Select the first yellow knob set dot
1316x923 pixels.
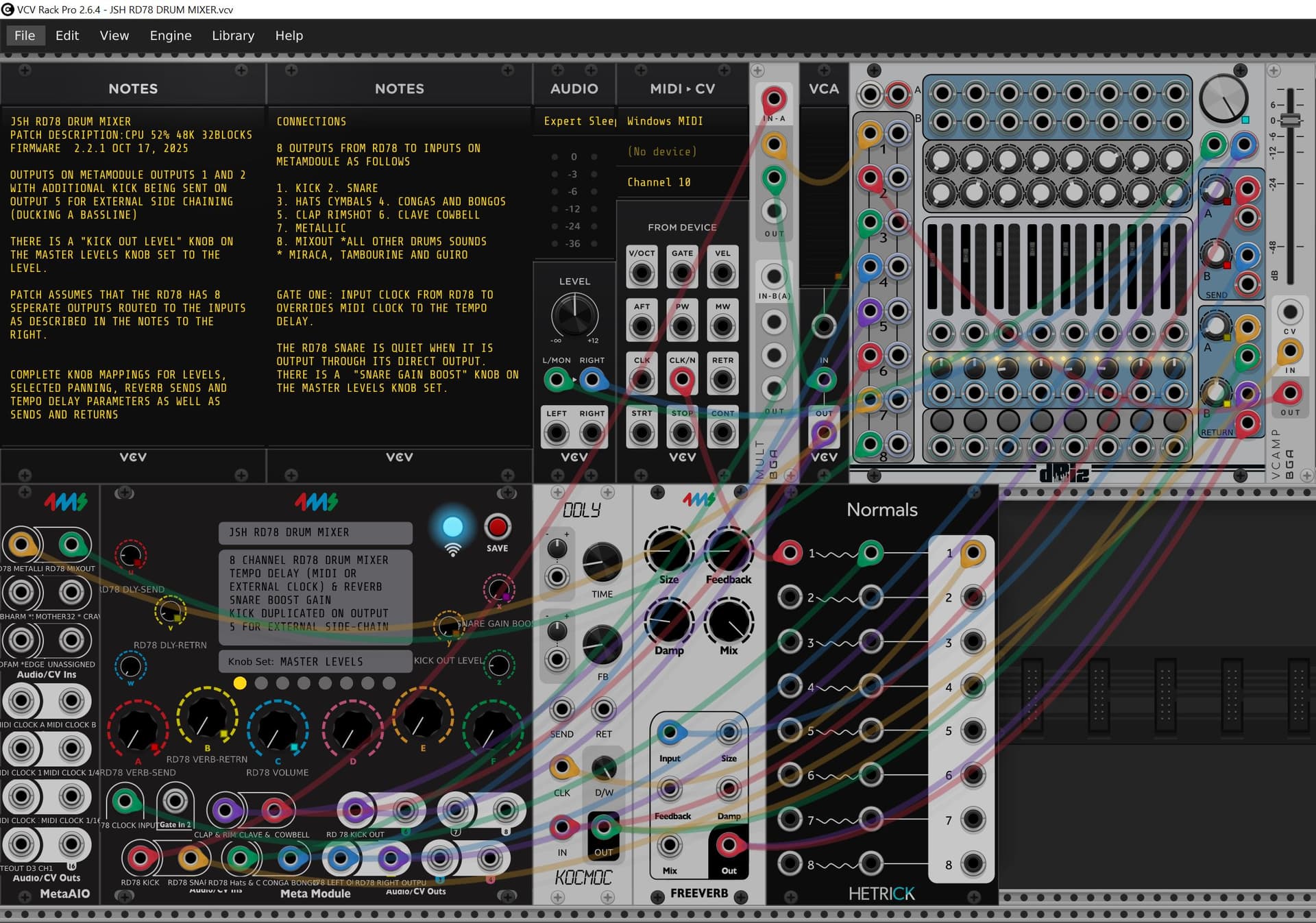(x=240, y=683)
